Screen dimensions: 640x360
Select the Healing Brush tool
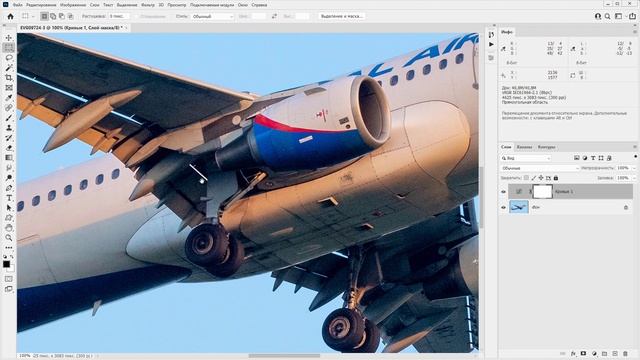point(9,108)
